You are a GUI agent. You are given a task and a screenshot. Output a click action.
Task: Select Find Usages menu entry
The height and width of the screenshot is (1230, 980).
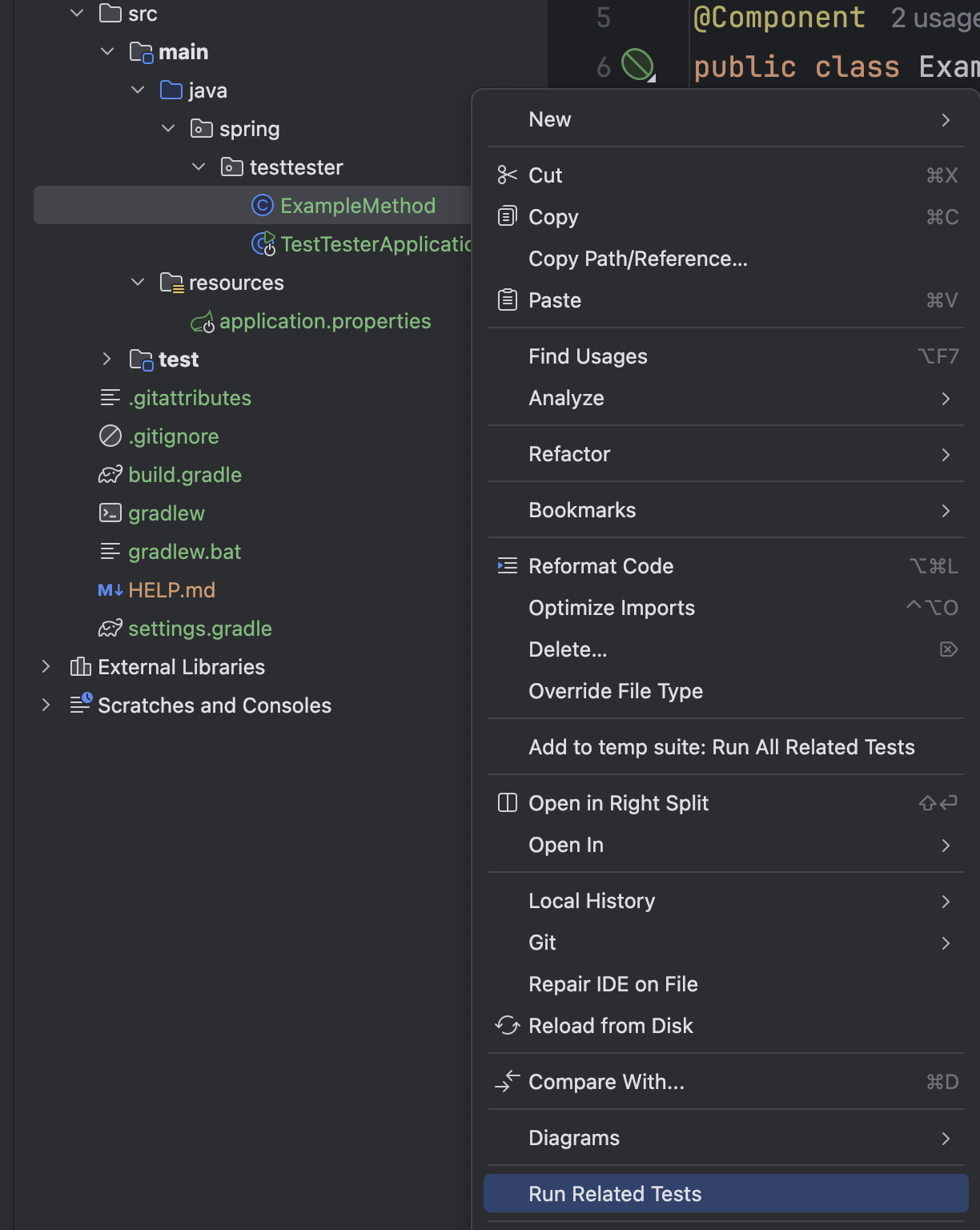588,356
